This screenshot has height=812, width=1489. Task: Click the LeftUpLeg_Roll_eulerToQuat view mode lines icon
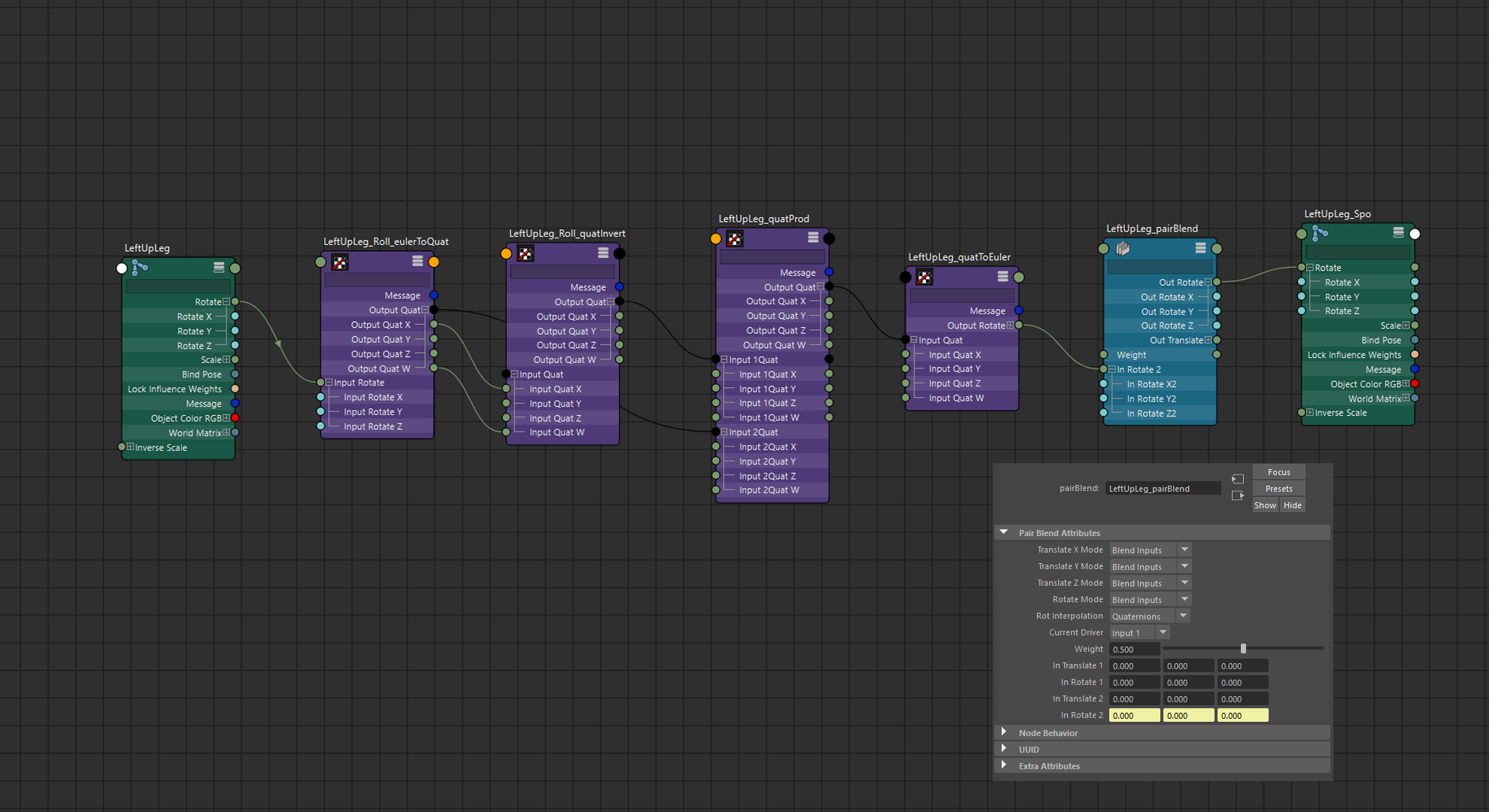pos(417,261)
